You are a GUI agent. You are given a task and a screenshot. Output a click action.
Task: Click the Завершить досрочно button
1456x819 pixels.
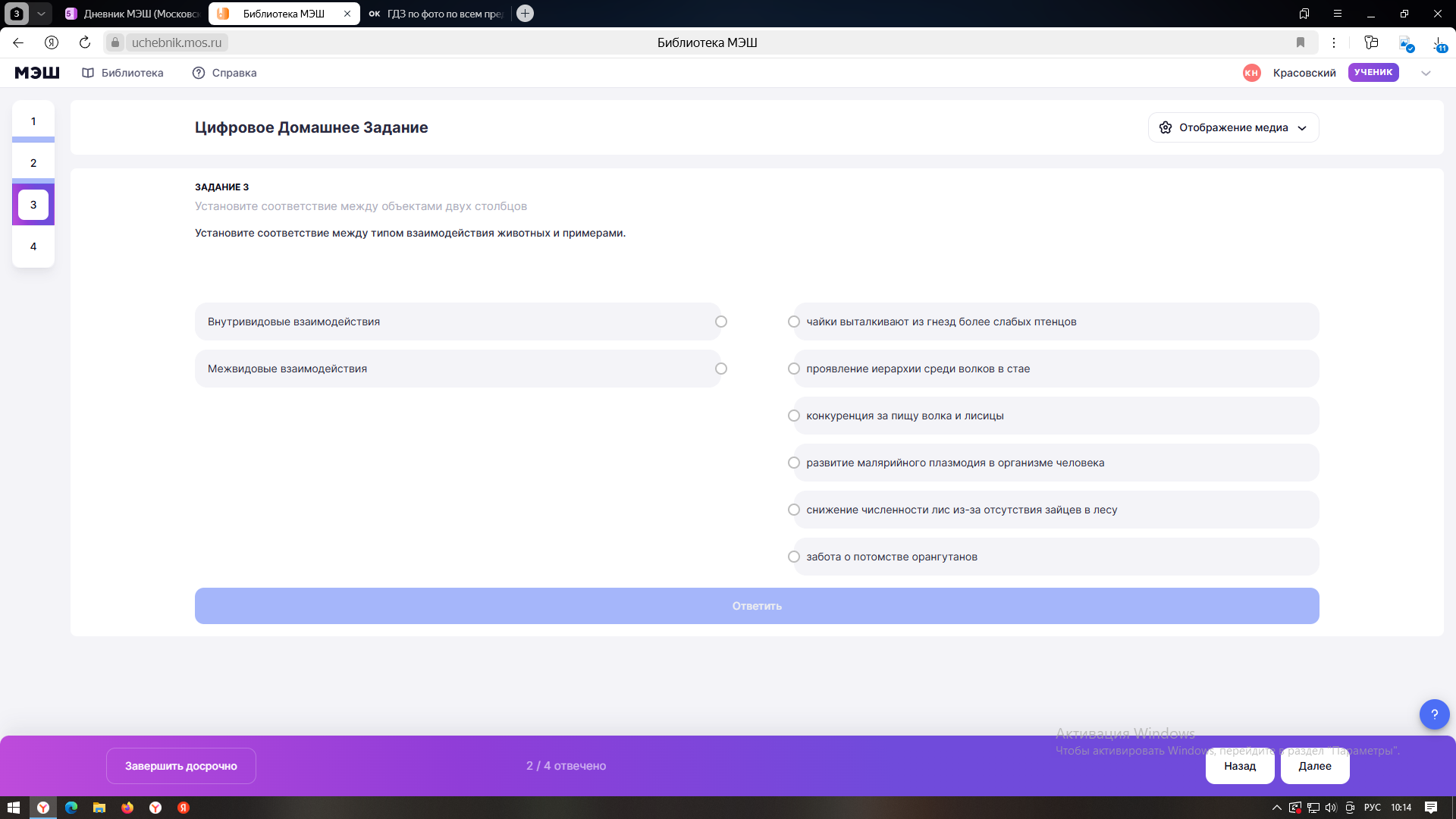(x=181, y=766)
